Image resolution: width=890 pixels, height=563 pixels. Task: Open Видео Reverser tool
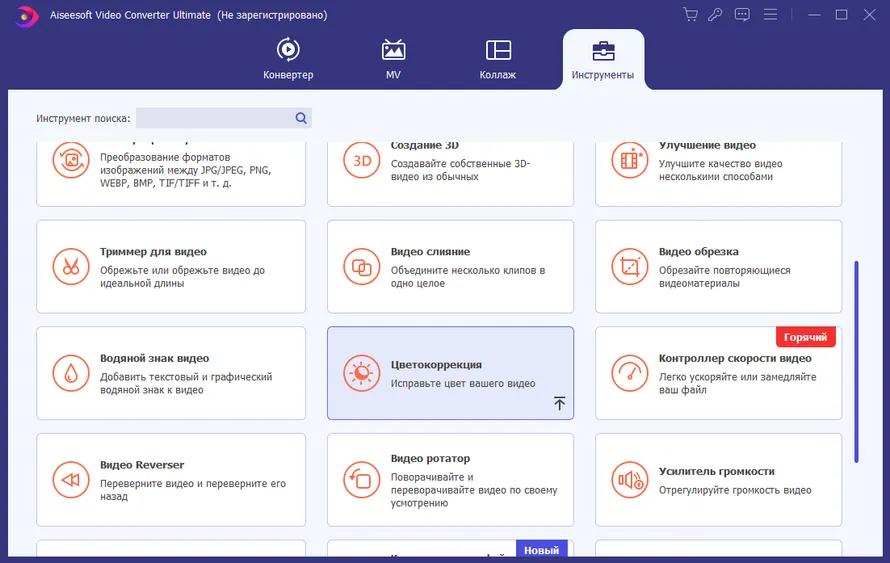tap(171, 480)
